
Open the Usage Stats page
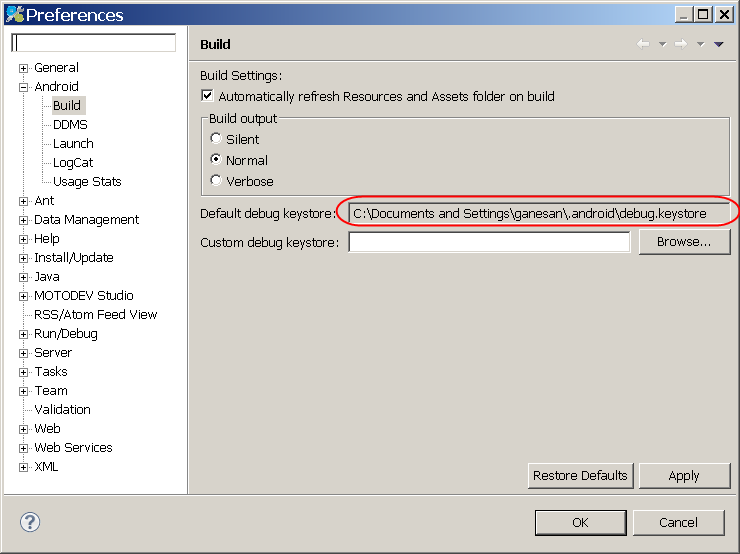87,182
